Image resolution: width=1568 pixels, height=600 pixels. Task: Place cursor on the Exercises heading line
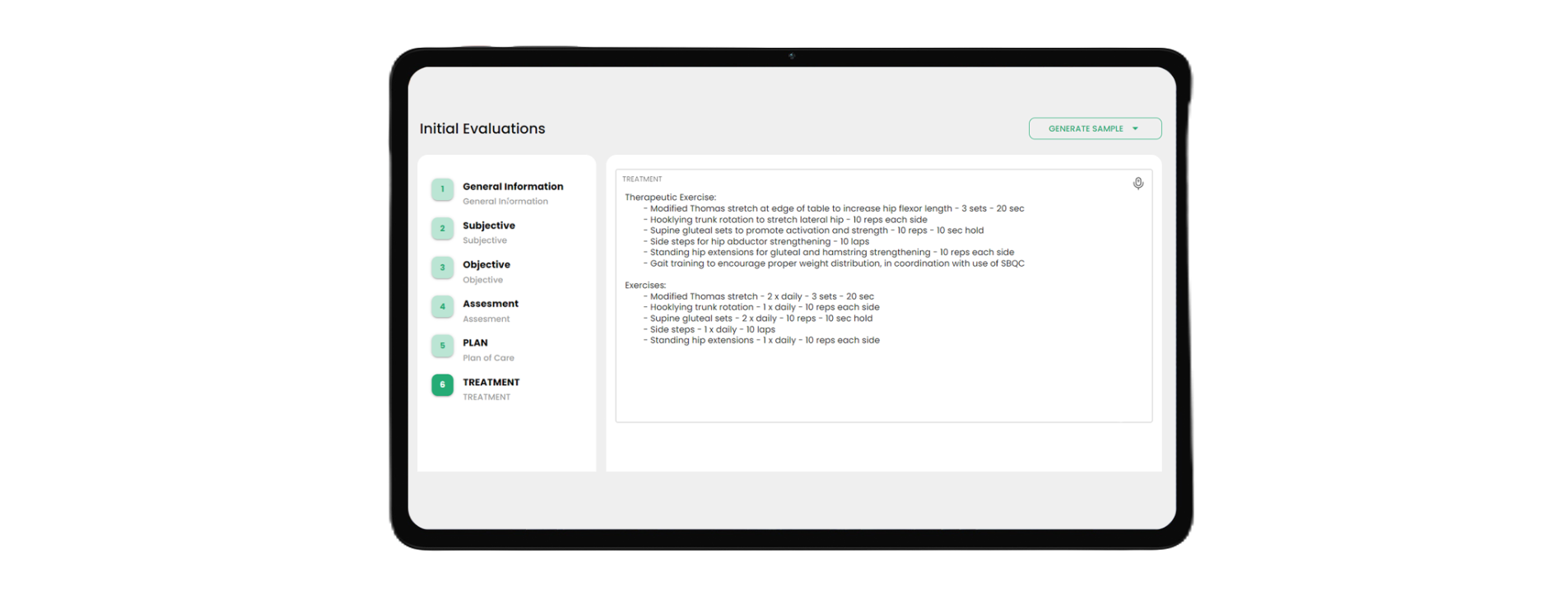pos(645,286)
